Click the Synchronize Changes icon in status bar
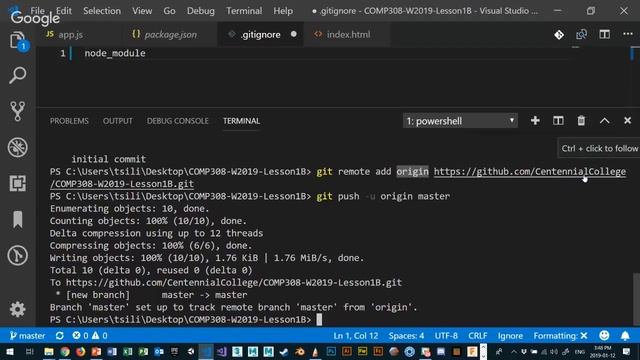 (x=60, y=336)
